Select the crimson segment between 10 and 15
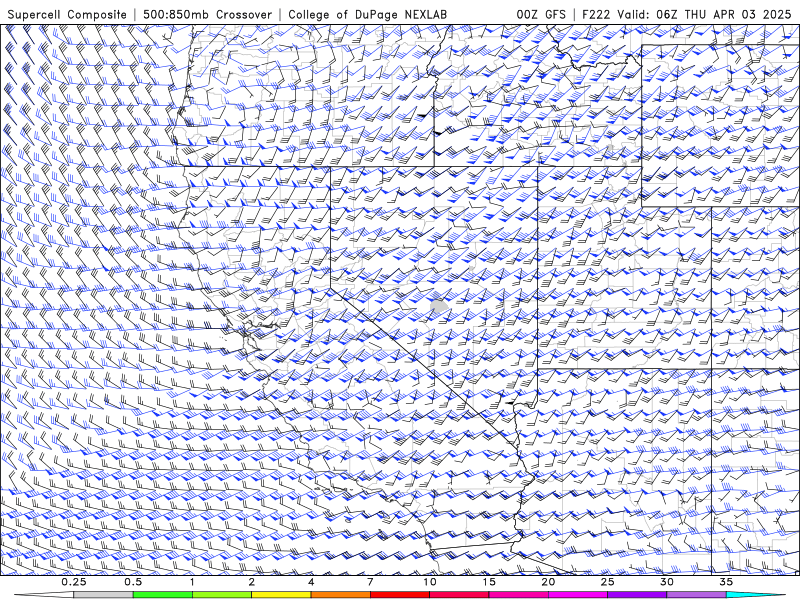Image resolution: width=800 pixels, height=600 pixels. (459, 595)
